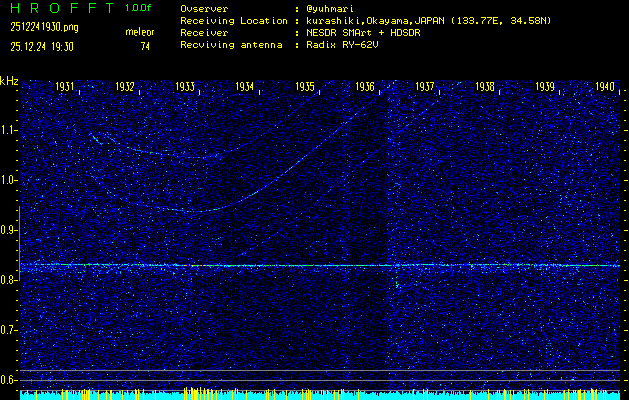The image size is (629, 400).
Task: Click the 1.1 frequency axis label
Action: coord(9,130)
